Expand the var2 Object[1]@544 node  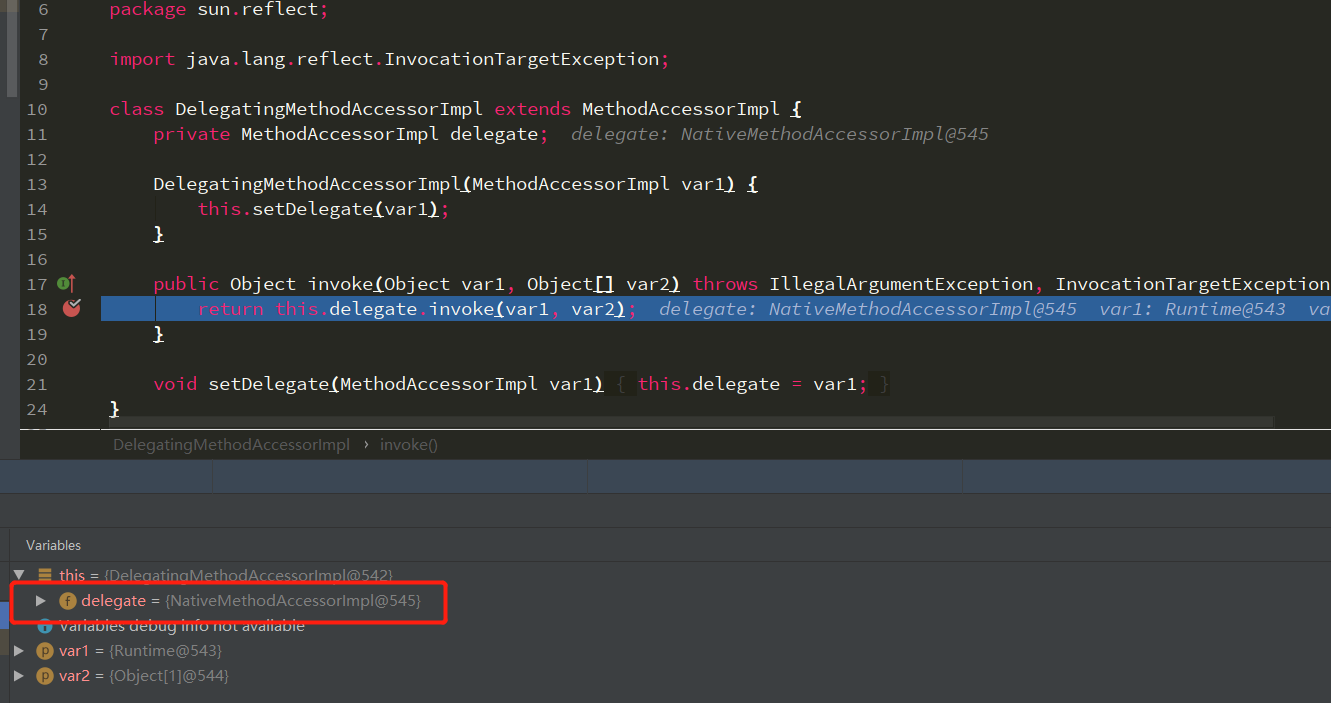[19, 676]
